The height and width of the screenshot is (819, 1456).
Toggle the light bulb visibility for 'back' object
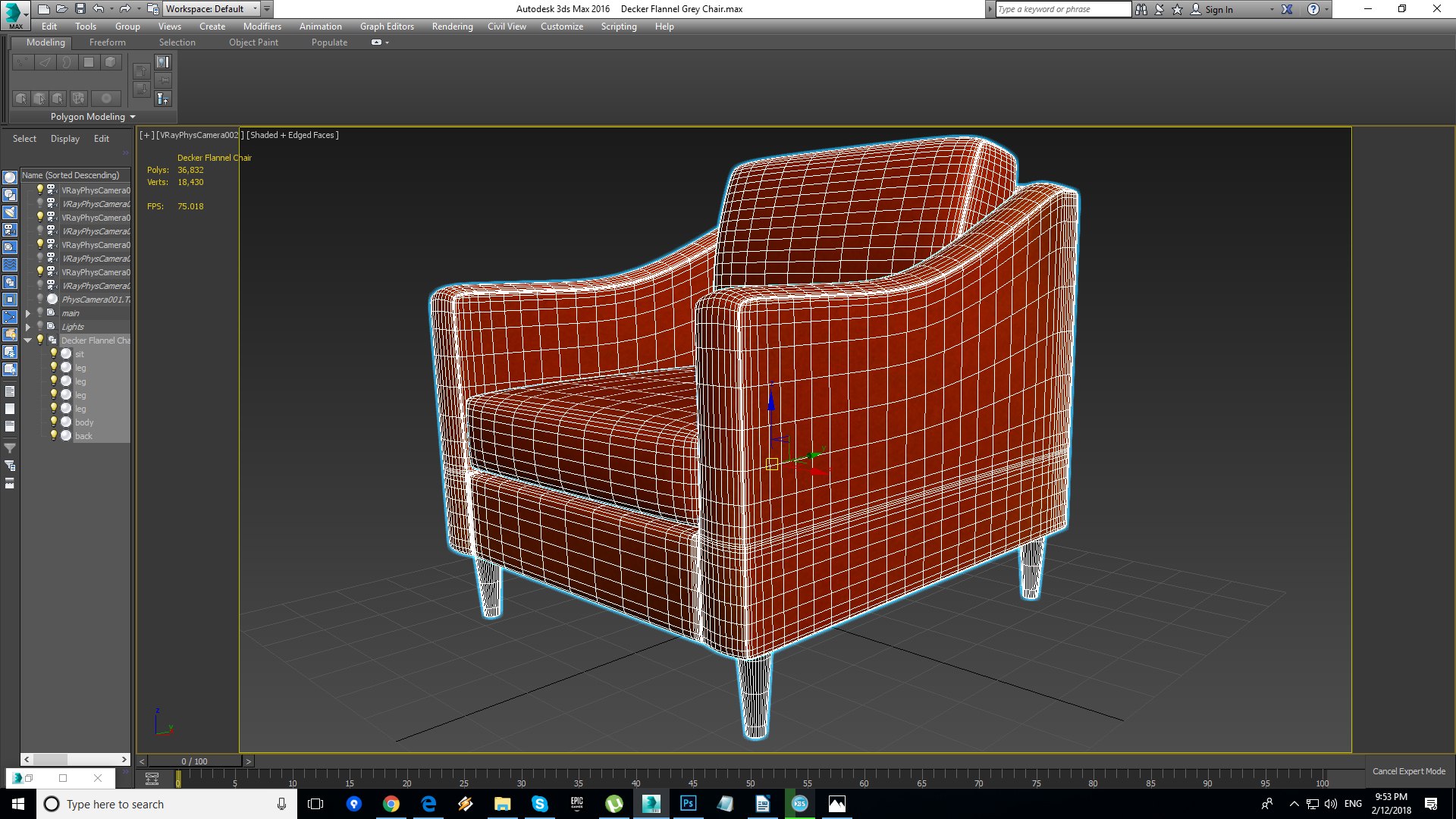[x=54, y=435]
